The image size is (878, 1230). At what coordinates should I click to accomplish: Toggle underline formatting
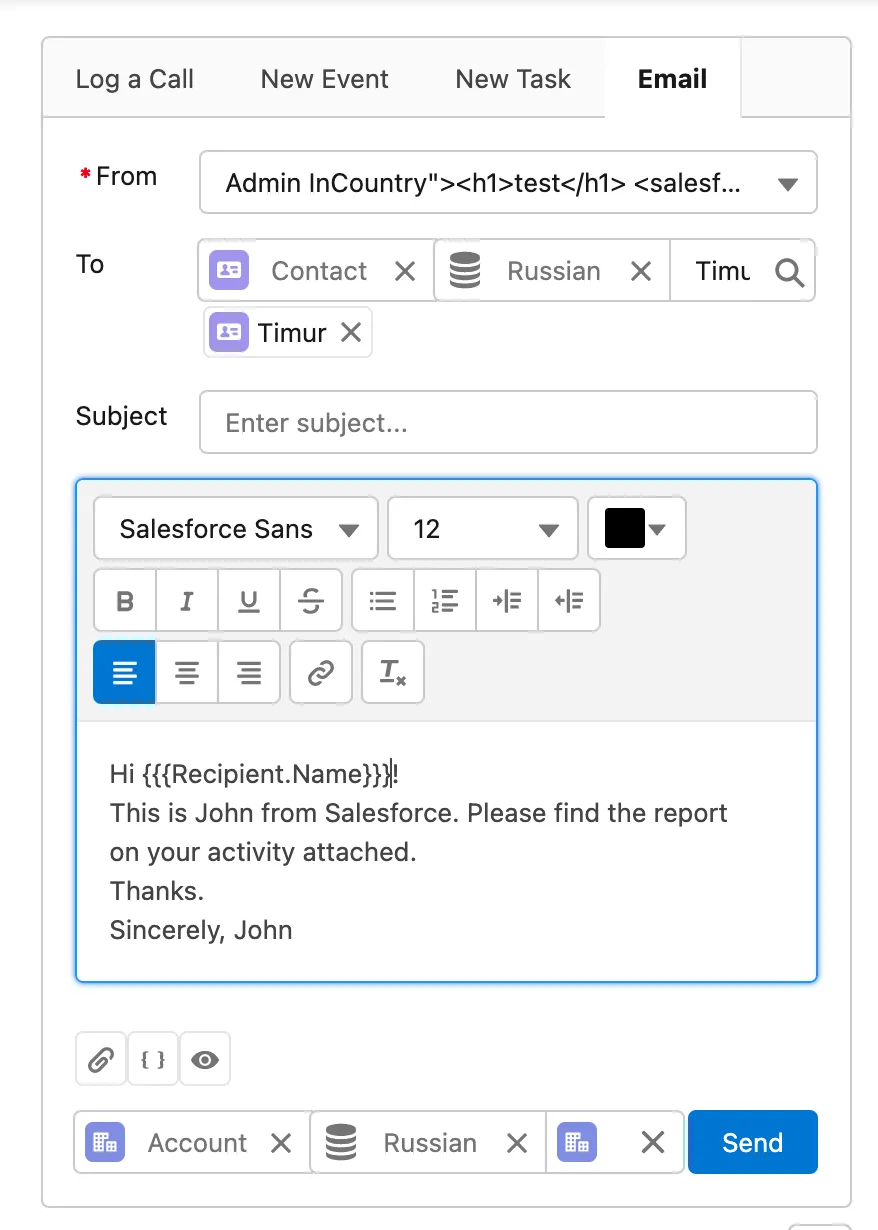249,601
